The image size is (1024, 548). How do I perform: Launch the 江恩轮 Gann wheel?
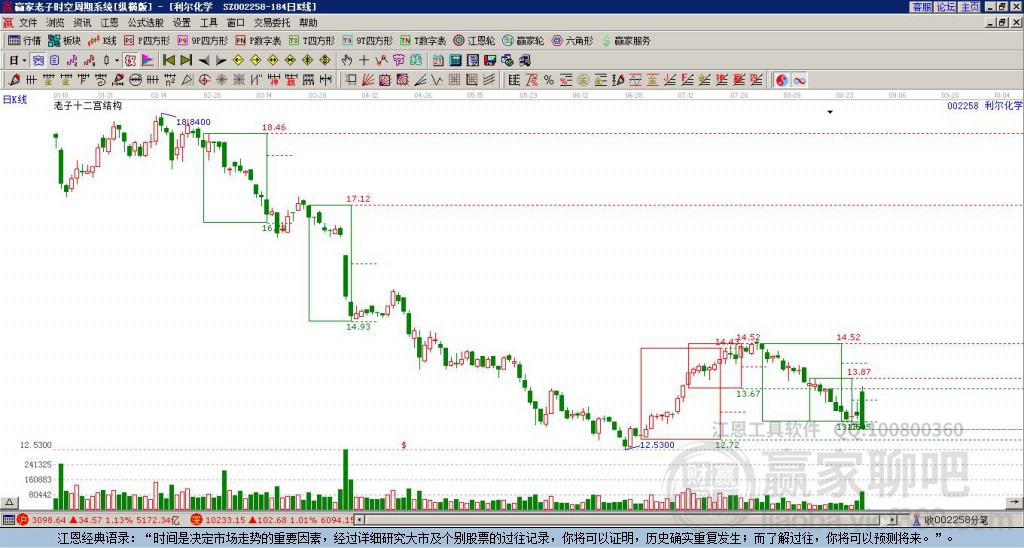pos(474,40)
